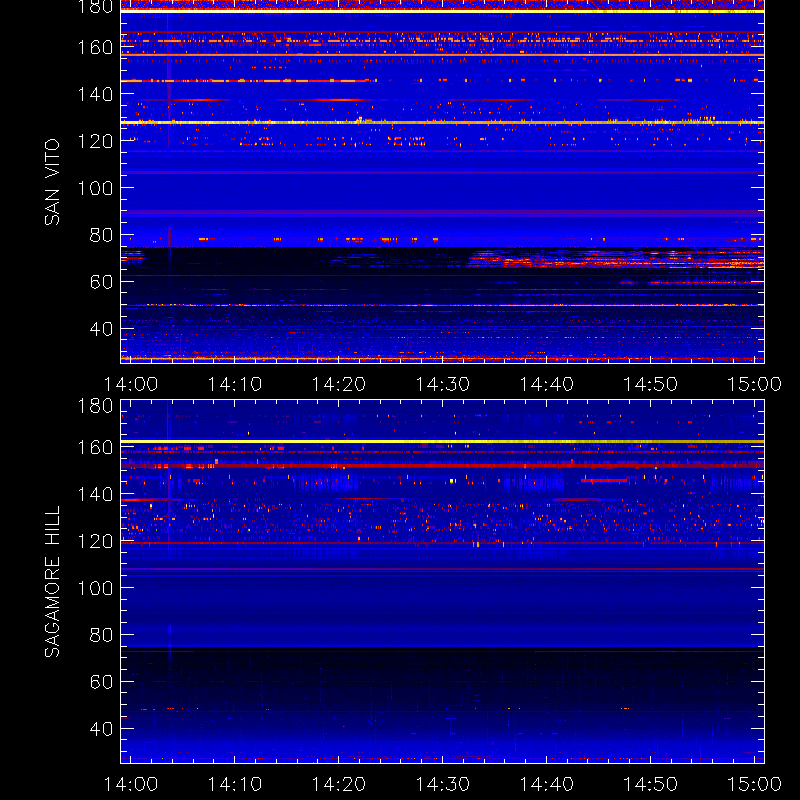Choose 15:00 time label under Sagamore Hill plot
The image size is (800, 800).
tap(754, 784)
